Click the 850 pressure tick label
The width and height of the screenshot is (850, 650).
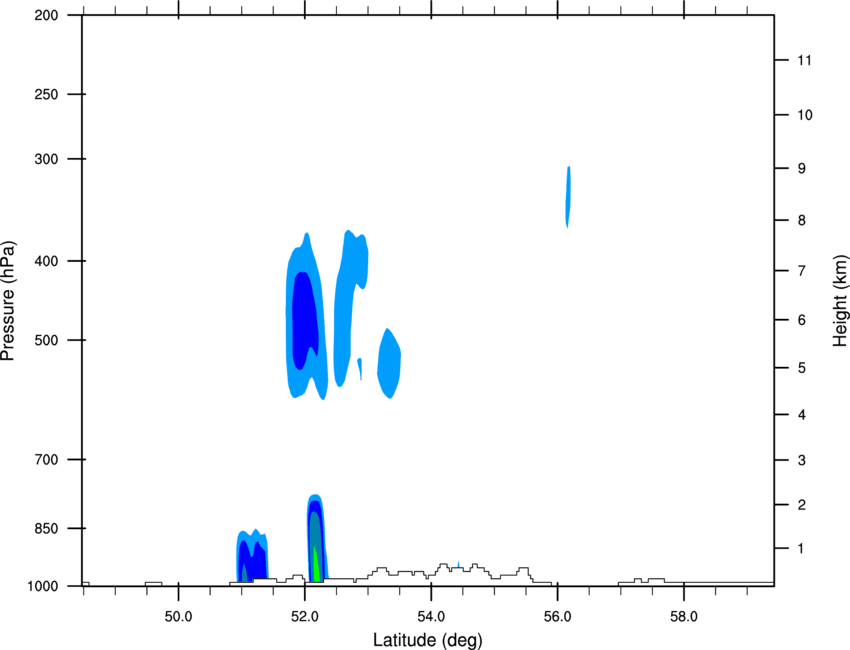[x=46, y=528]
